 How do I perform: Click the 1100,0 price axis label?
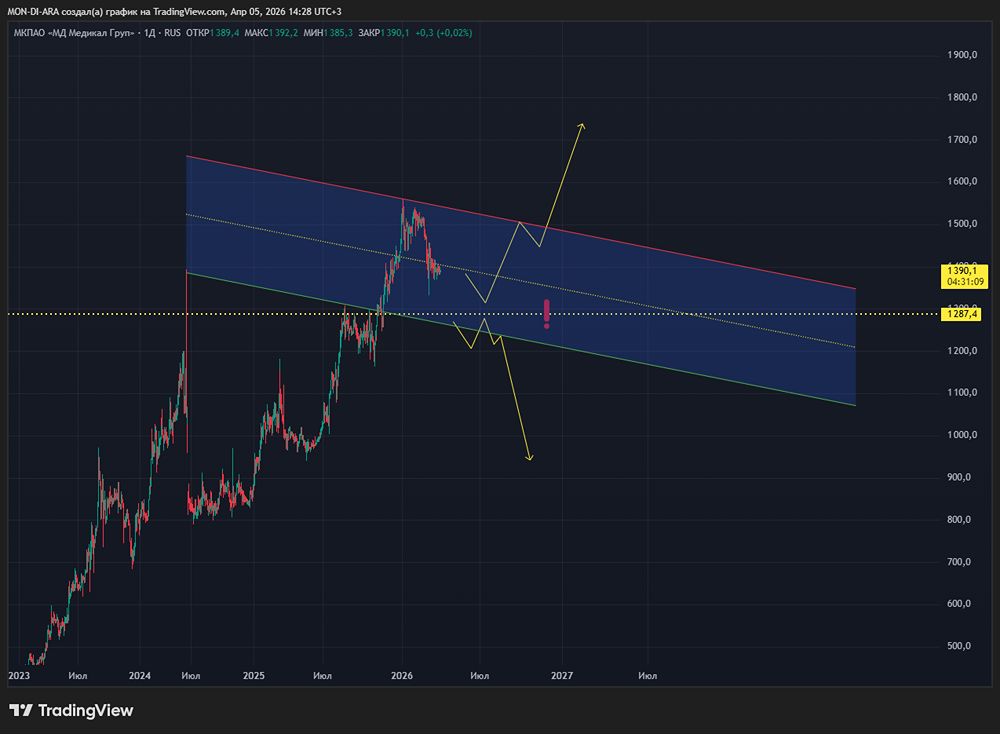tap(962, 393)
